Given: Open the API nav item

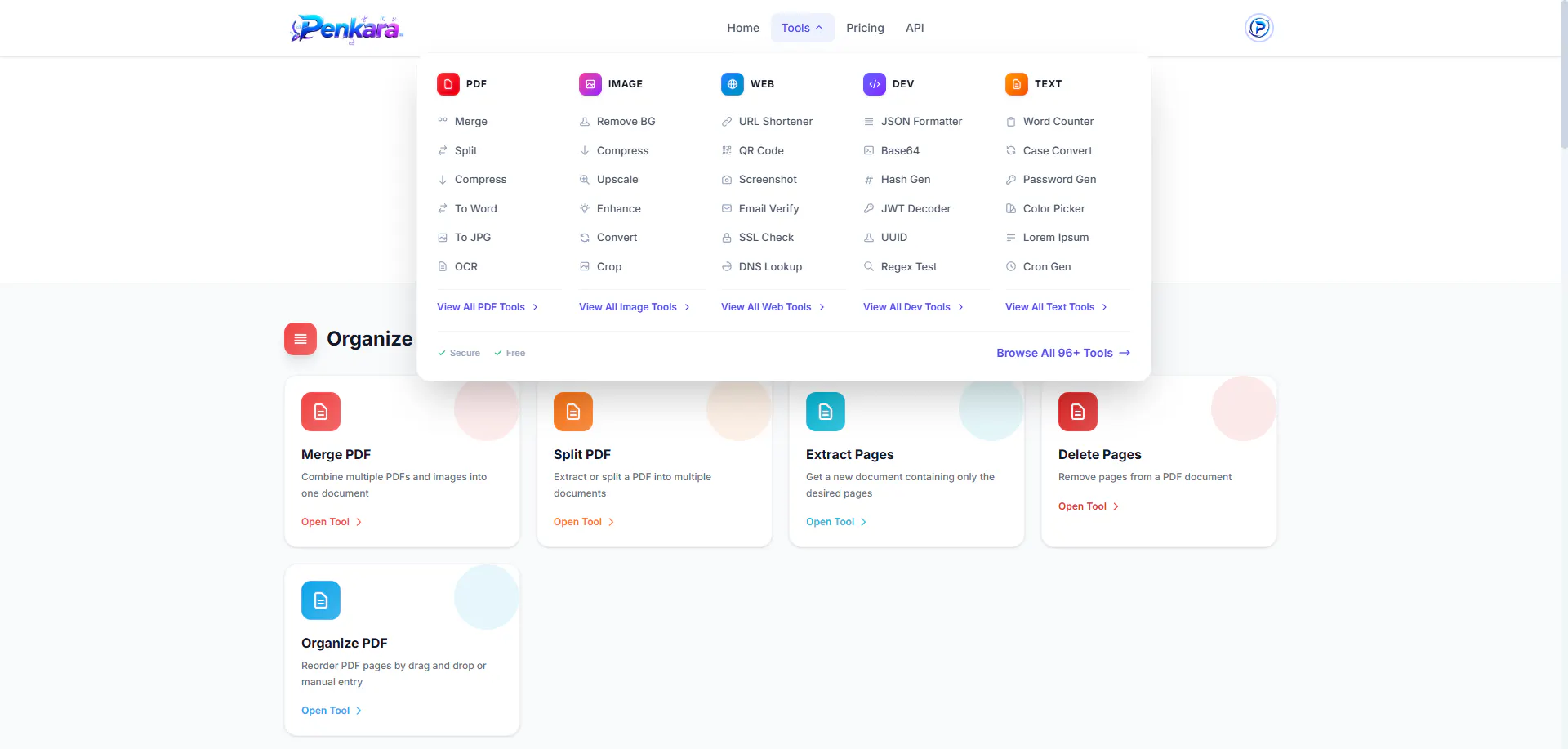Looking at the screenshot, I should pos(915,28).
